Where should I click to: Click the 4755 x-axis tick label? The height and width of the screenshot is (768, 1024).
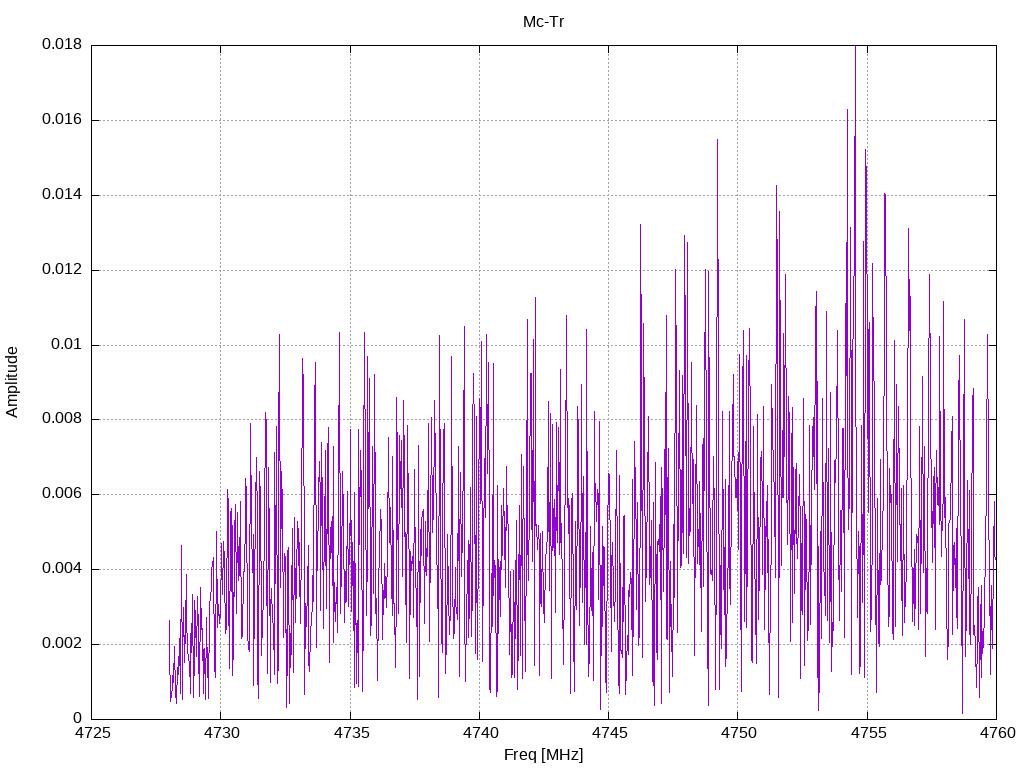(x=868, y=733)
